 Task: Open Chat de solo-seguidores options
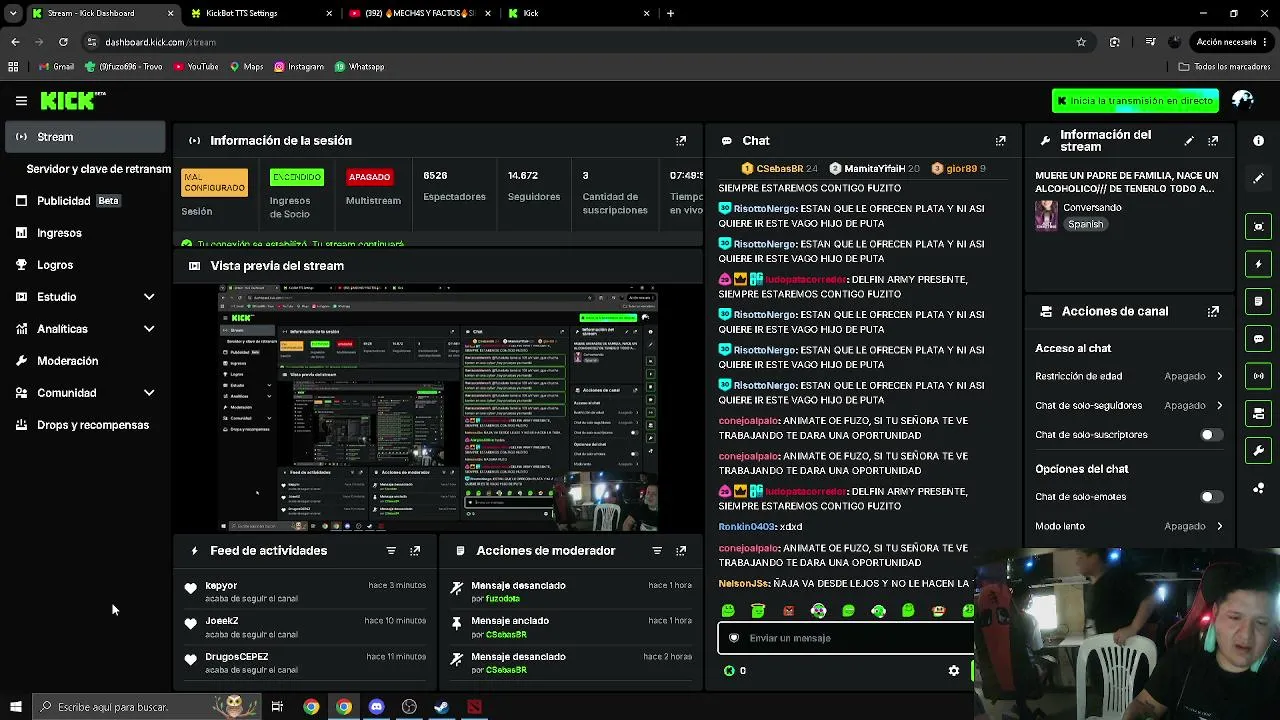tap(1129, 406)
